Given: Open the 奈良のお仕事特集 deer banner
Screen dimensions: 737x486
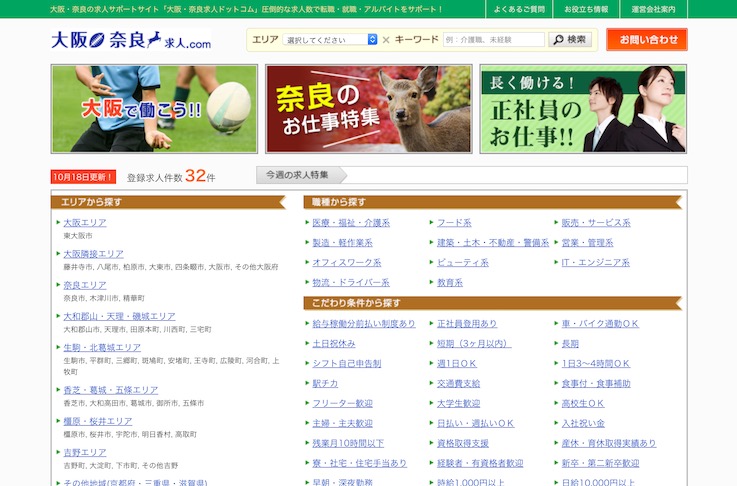Looking at the screenshot, I should (368, 109).
